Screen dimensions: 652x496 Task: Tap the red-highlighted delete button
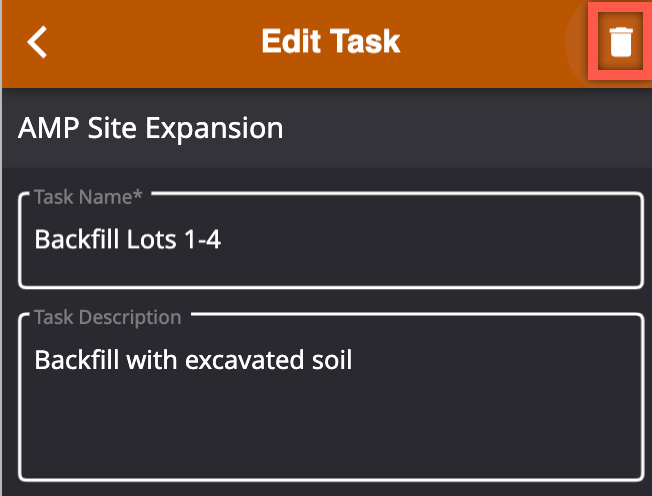point(620,42)
